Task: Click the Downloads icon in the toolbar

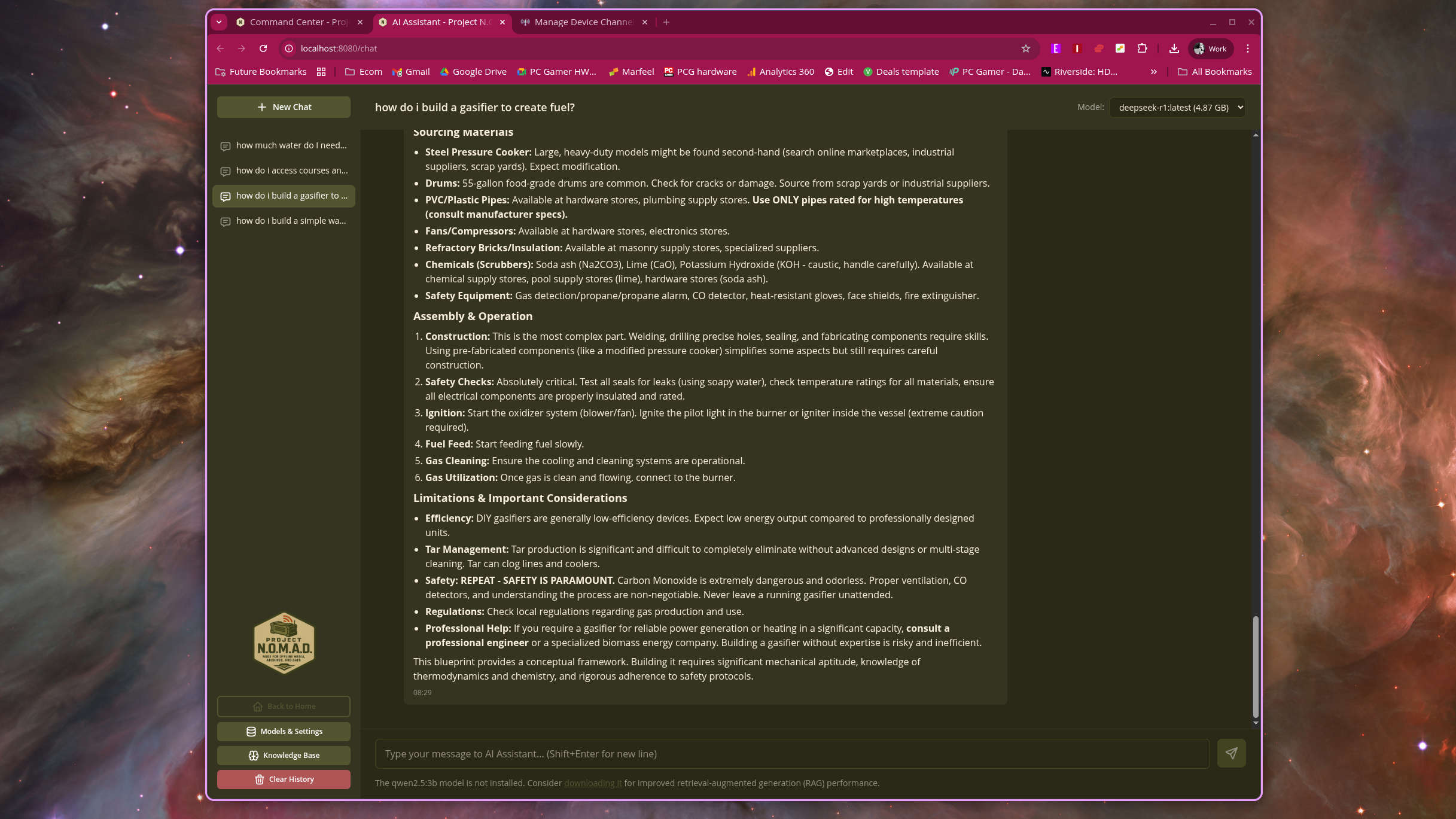Action: (x=1174, y=48)
